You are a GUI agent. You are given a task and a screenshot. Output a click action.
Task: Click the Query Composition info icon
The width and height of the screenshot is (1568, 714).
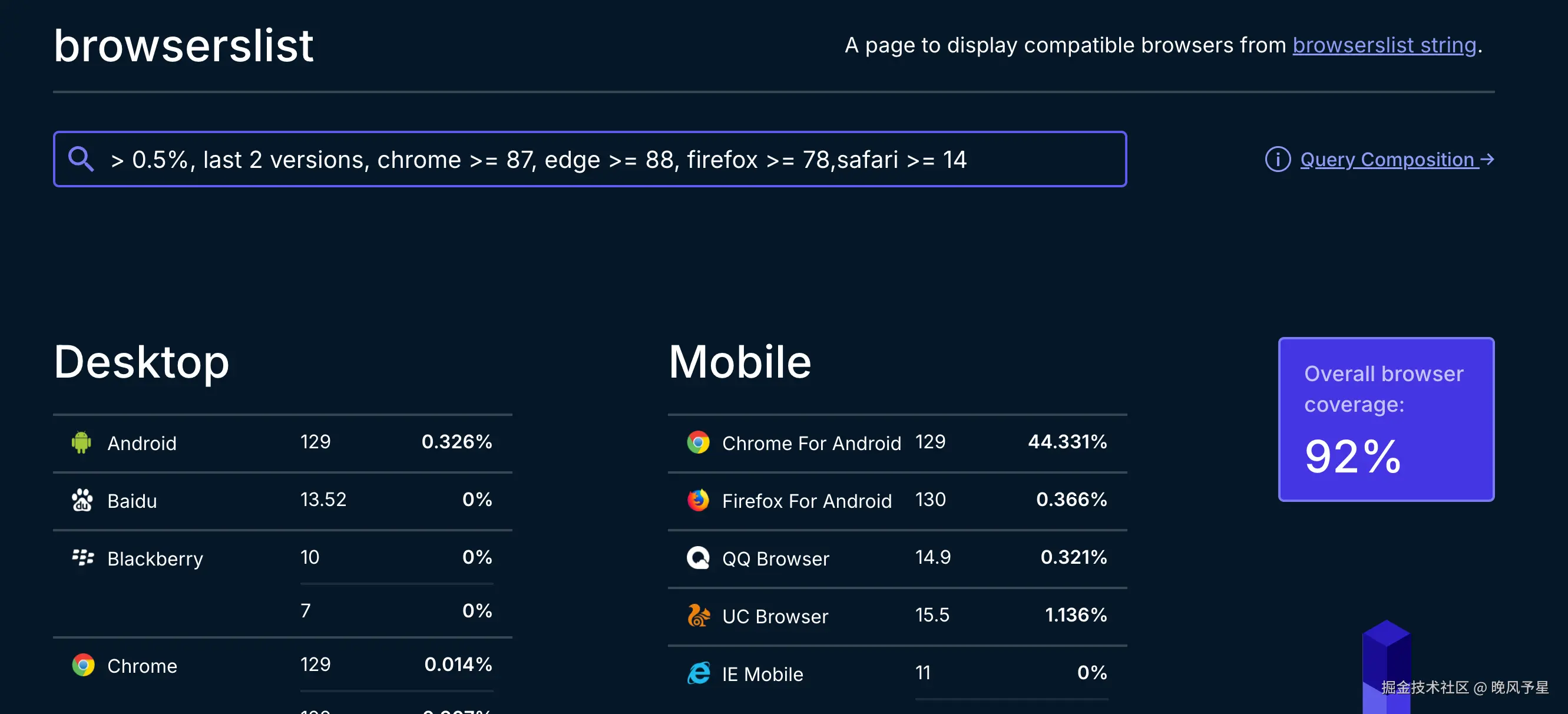(1277, 160)
